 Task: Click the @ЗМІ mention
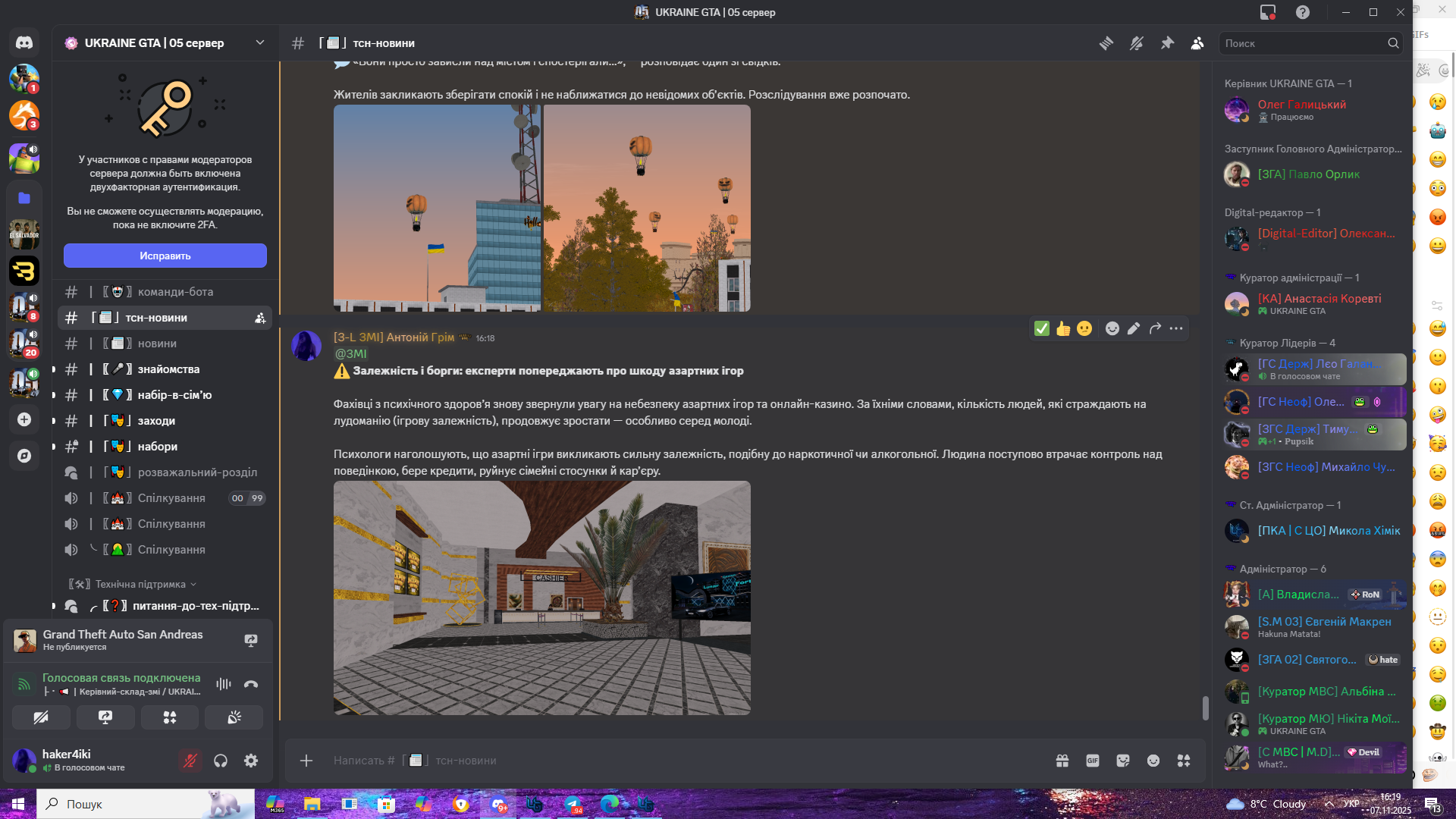pos(350,354)
